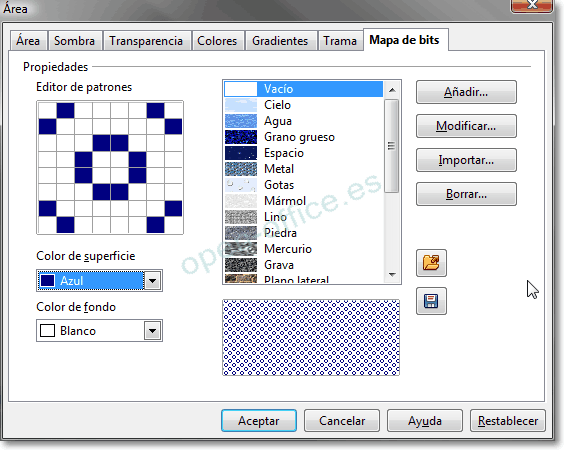Switch to the Sombra tab
The height and width of the screenshot is (450, 564).
coord(74,41)
